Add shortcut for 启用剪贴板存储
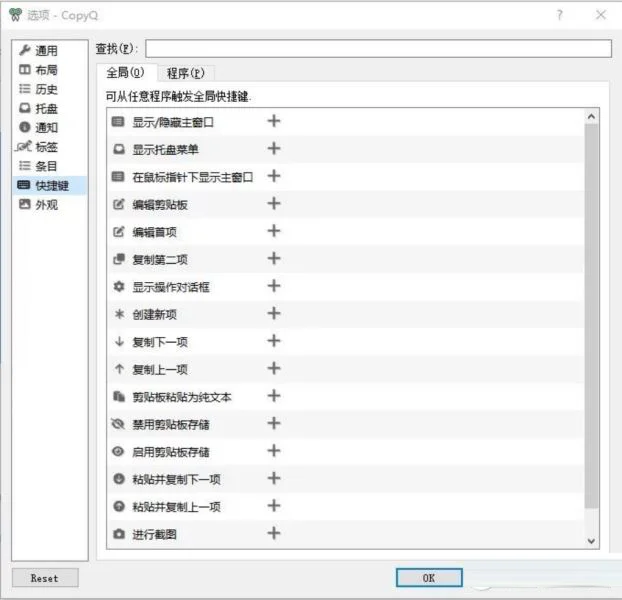622x600 pixels. coord(274,451)
